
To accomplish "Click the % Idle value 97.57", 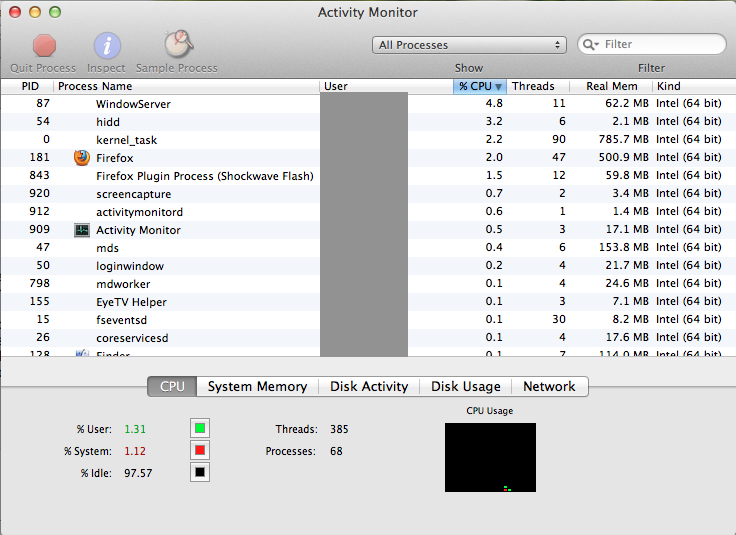I will tap(138, 473).
